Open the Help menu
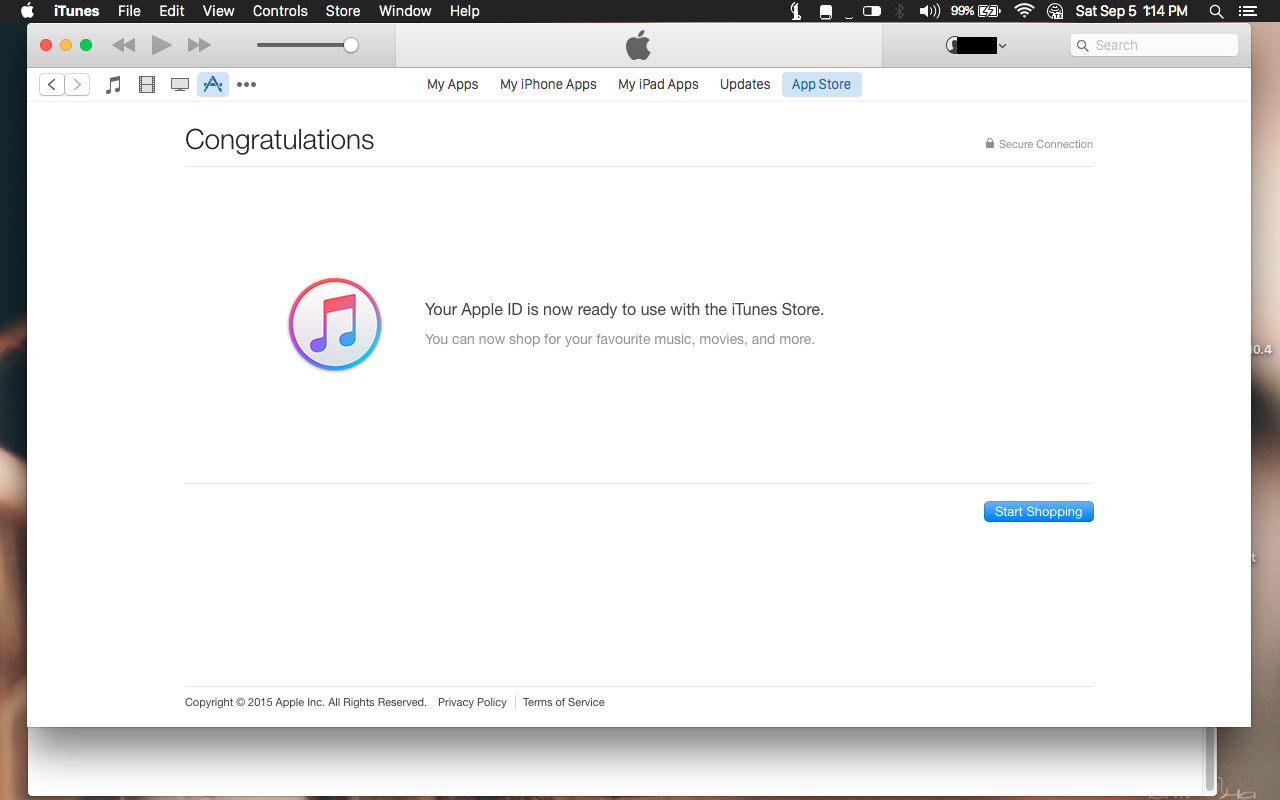Viewport: 1280px width, 800px height. click(465, 11)
